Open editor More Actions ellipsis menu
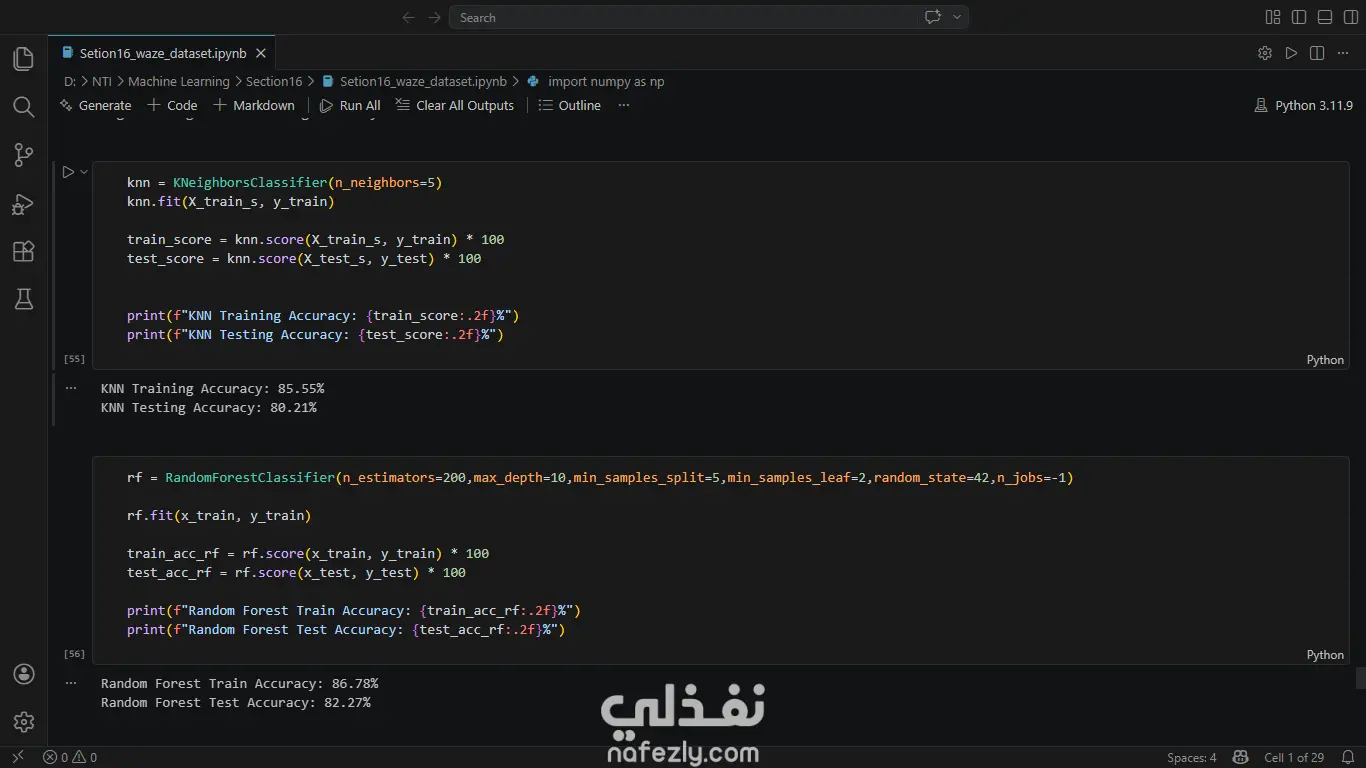1366x768 pixels. [1344, 53]
